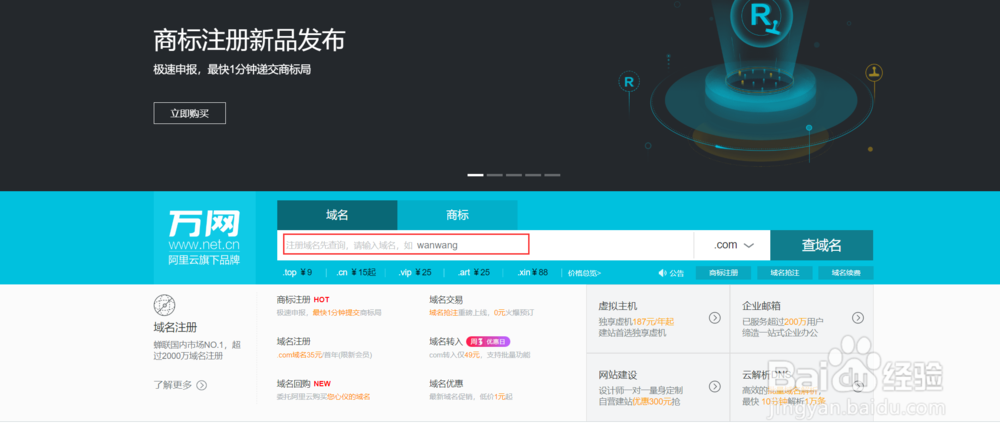Open the 域名交易 link
1000x442 pixels.
click(446, 299)
